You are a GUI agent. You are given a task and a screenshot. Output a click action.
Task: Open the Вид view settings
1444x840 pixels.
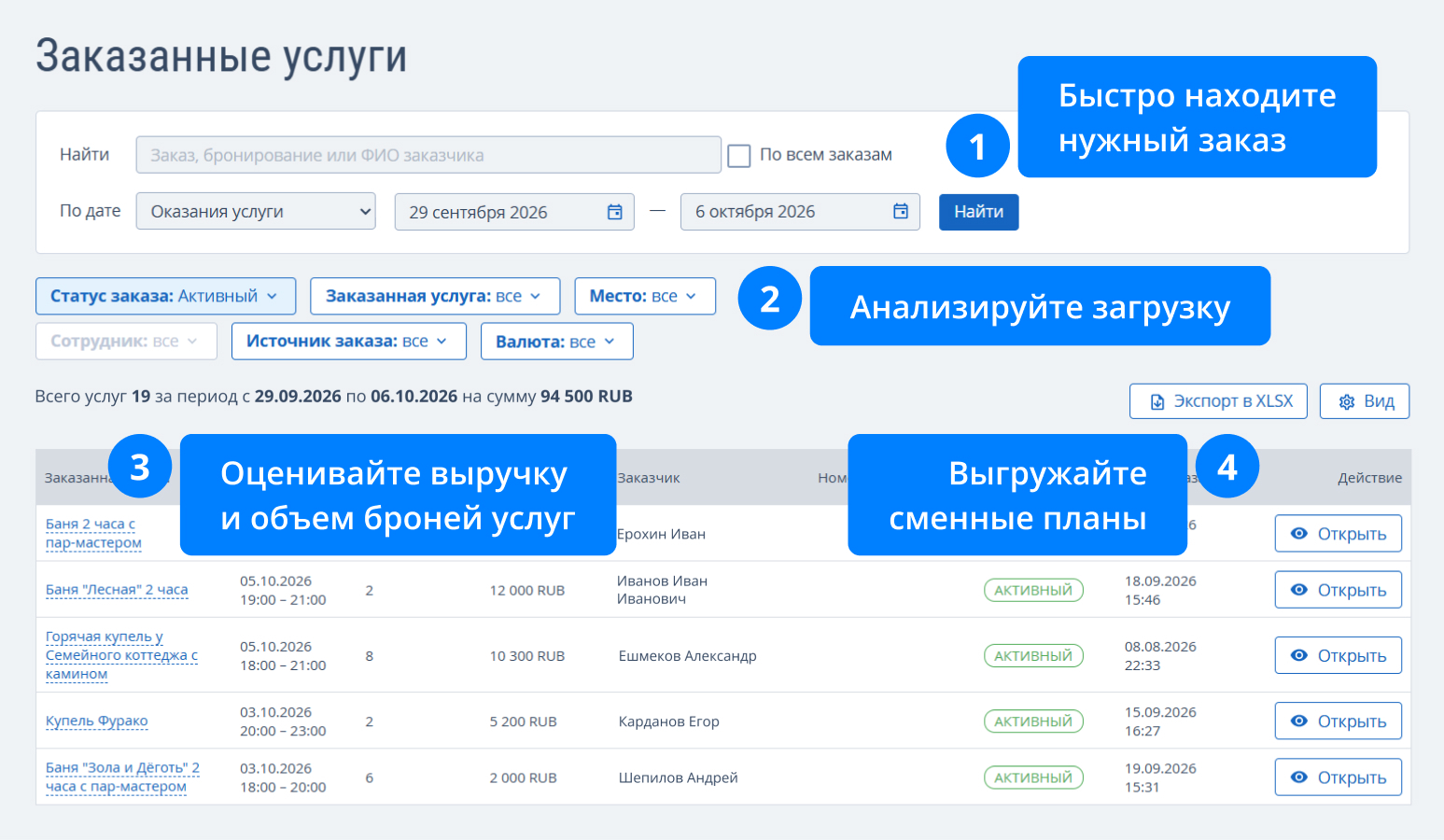pyautogui.click(x=1365, y=401)
